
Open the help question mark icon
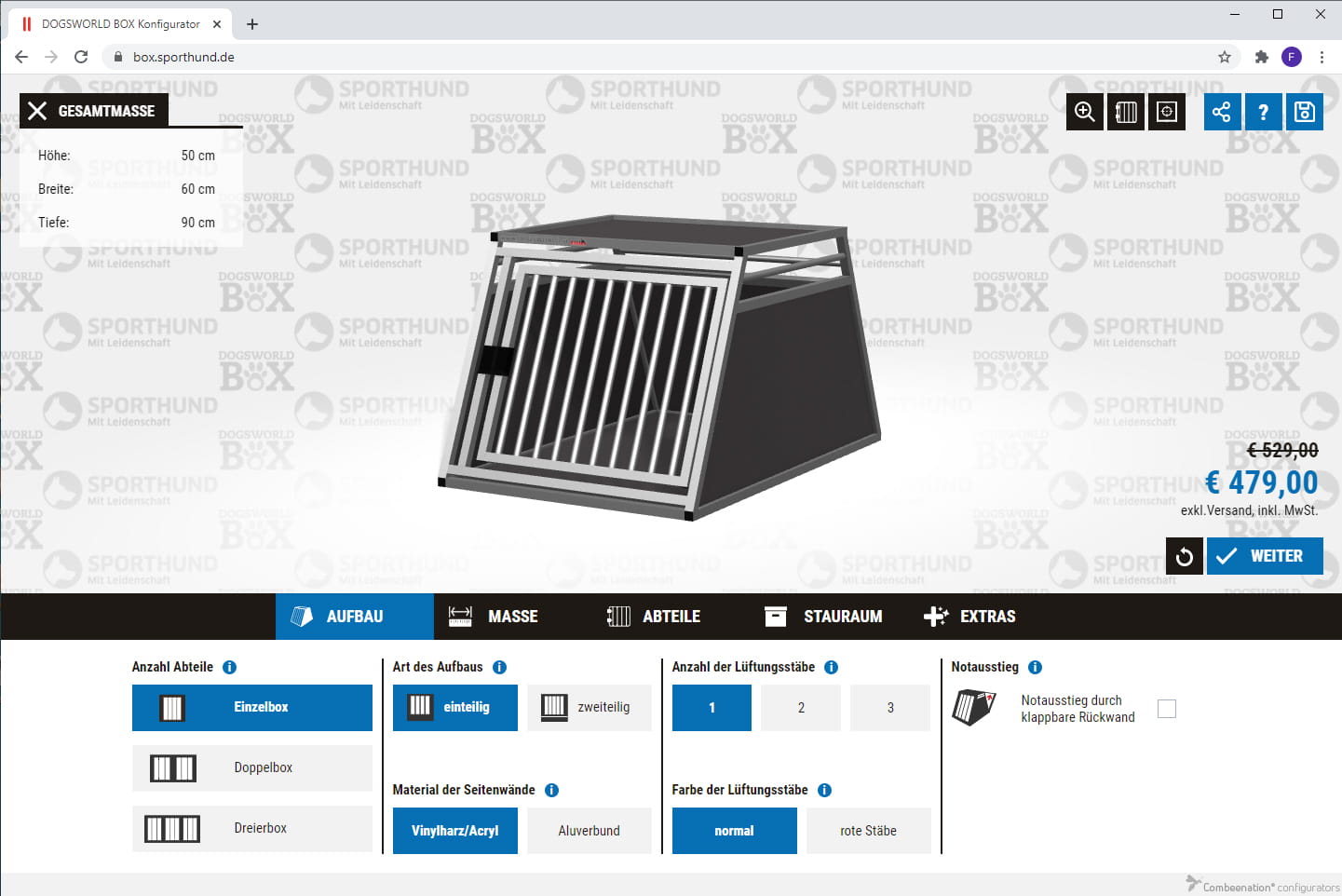(x=1263, y=112)
